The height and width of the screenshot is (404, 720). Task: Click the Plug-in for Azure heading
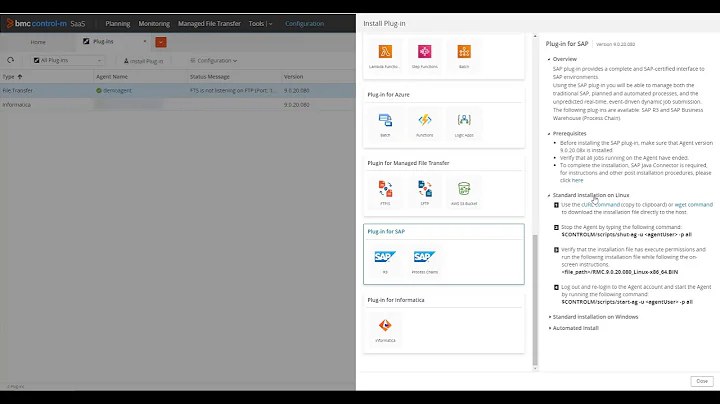click(388, 95)
